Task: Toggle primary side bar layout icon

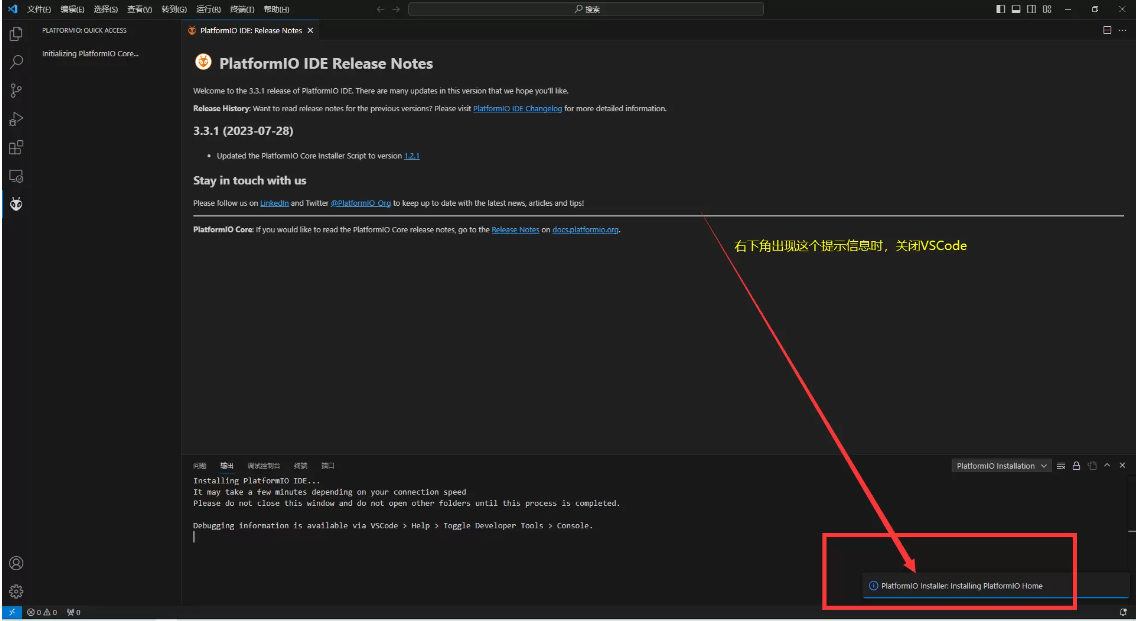Action: click(1001, 9)
